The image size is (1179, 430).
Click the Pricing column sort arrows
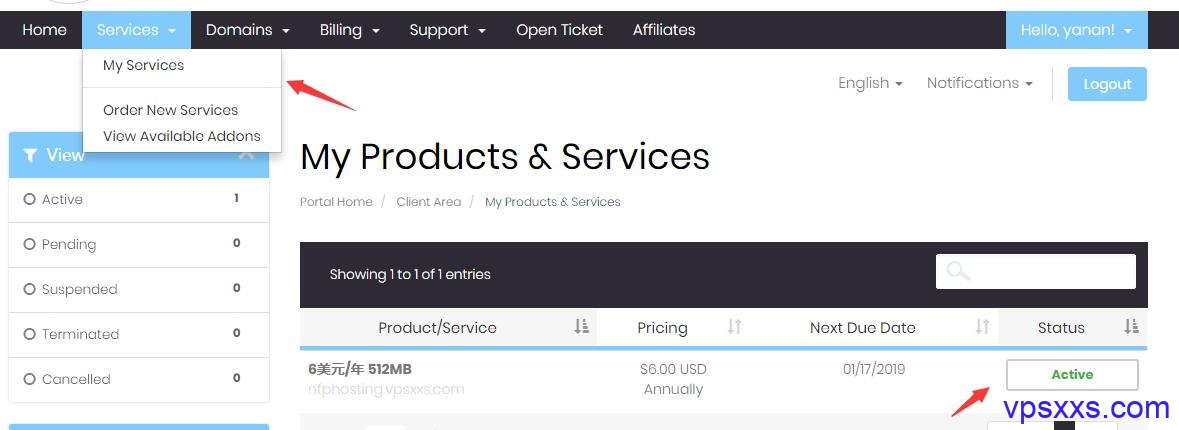click(x=735, y=326)
